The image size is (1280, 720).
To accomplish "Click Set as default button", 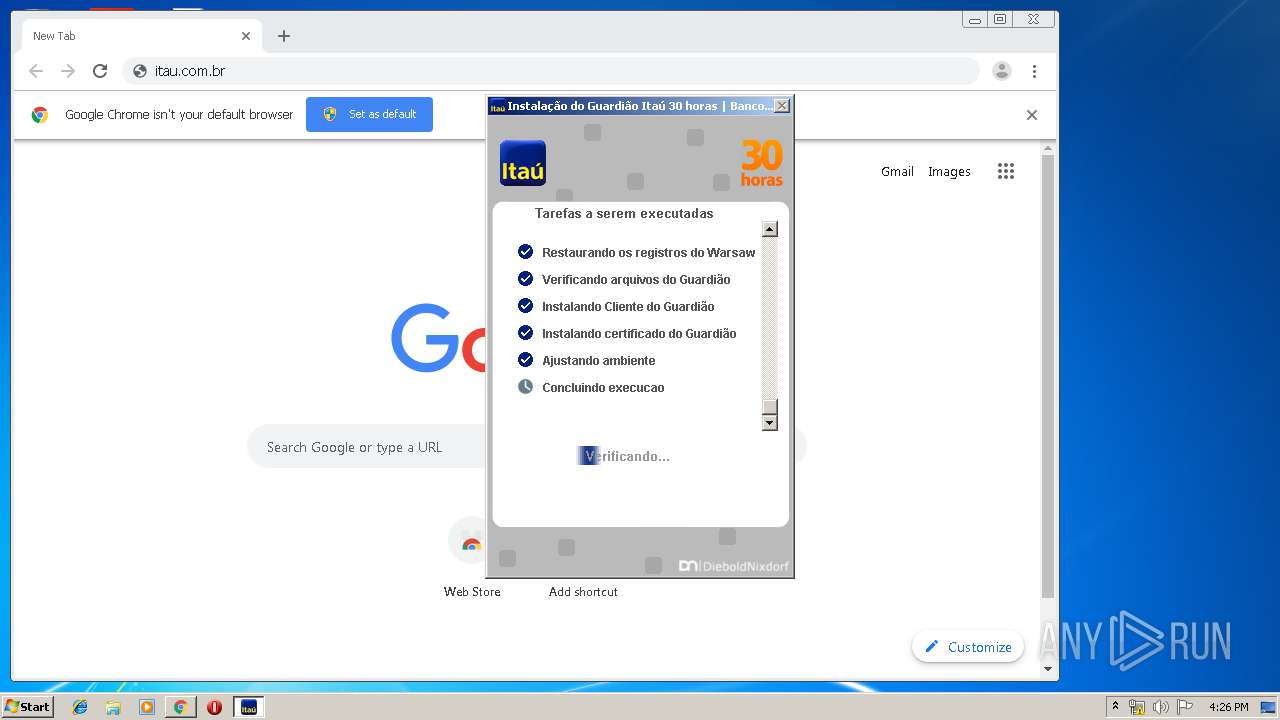I will click(x=369, y=114).
